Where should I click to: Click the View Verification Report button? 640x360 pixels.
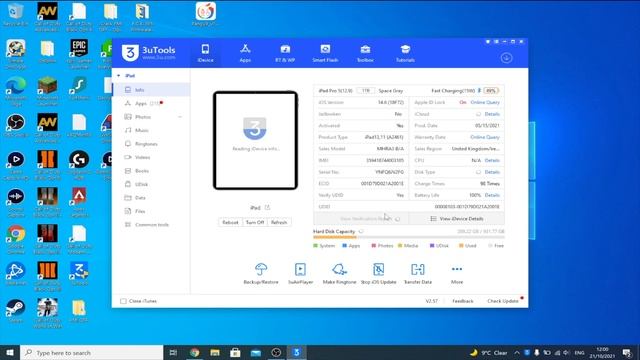point(361,219)
